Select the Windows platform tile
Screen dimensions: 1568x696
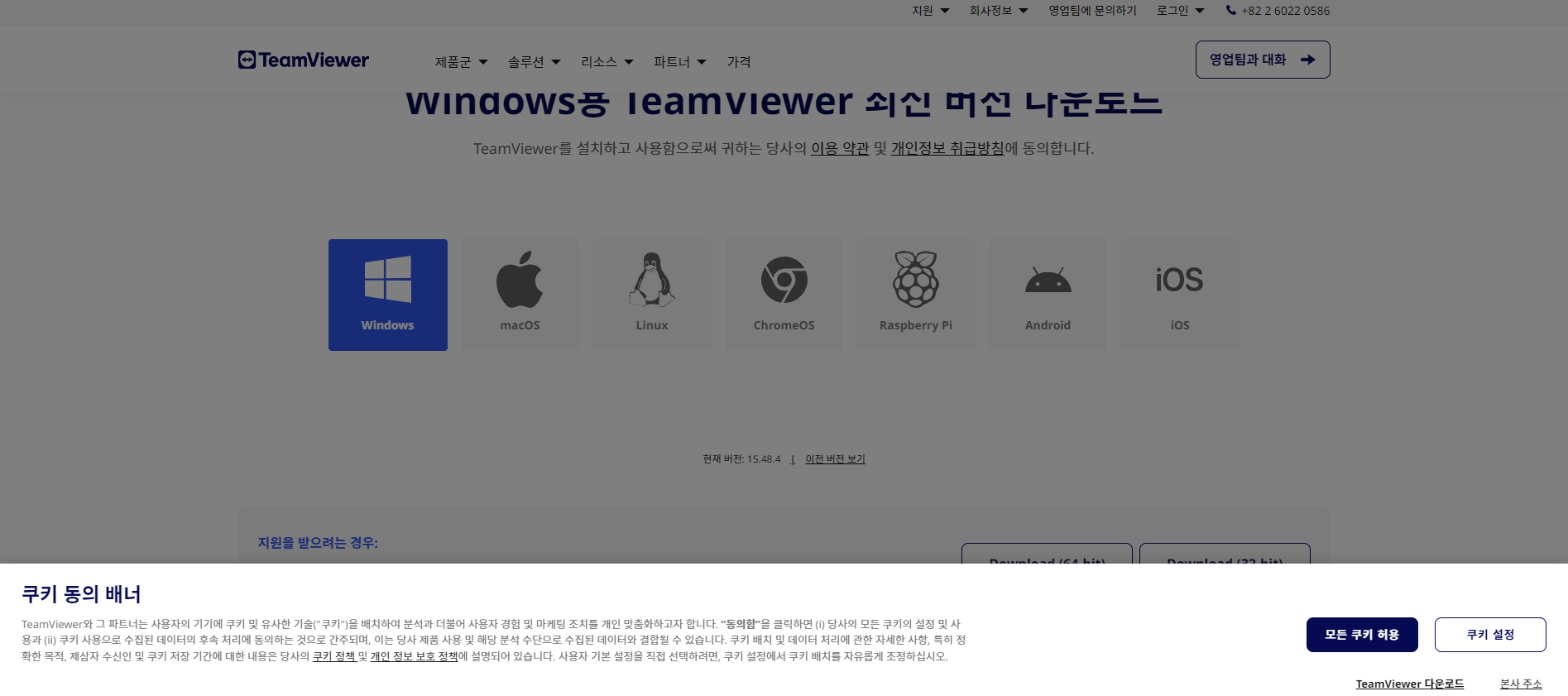(x=388, y=295)
